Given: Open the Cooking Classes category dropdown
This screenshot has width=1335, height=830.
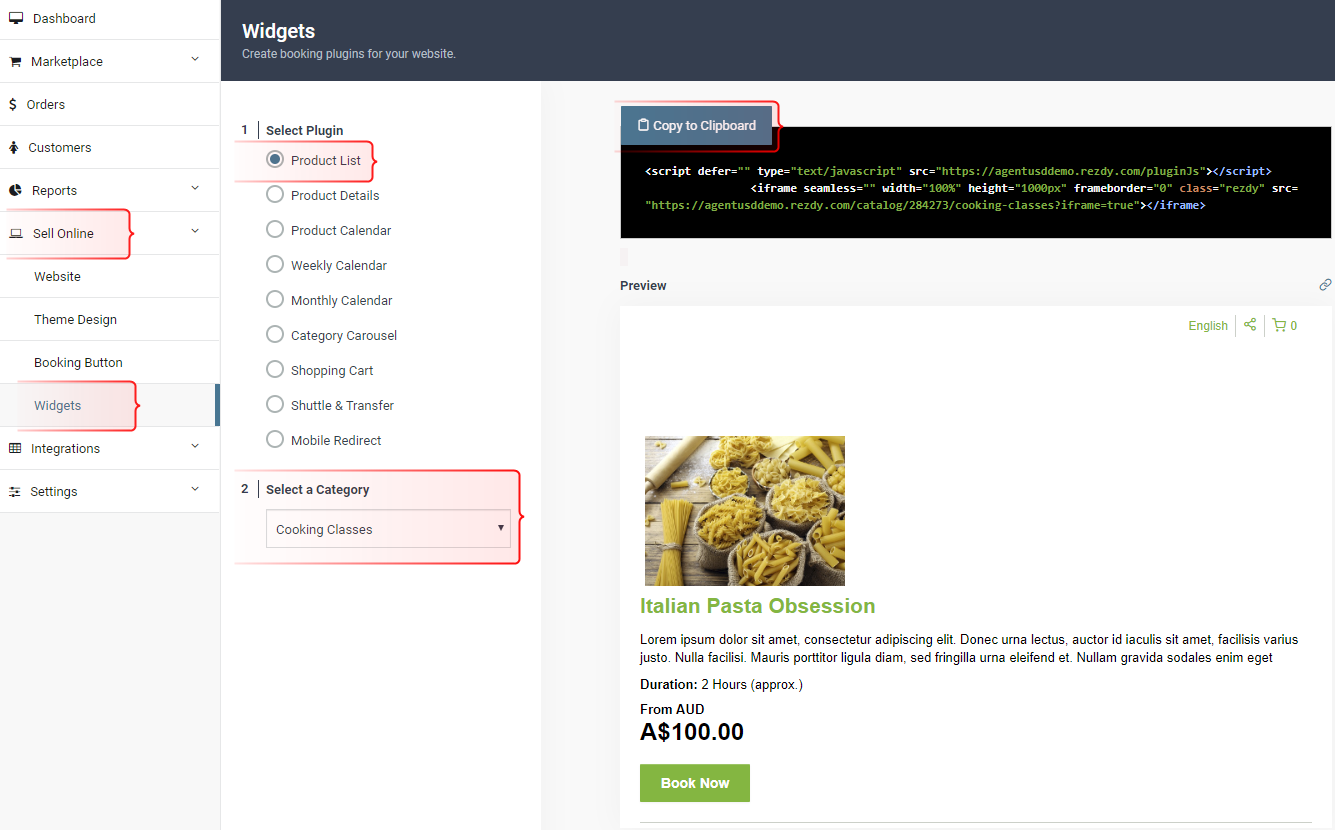Looking at the screenshot, I should (388, 529).
